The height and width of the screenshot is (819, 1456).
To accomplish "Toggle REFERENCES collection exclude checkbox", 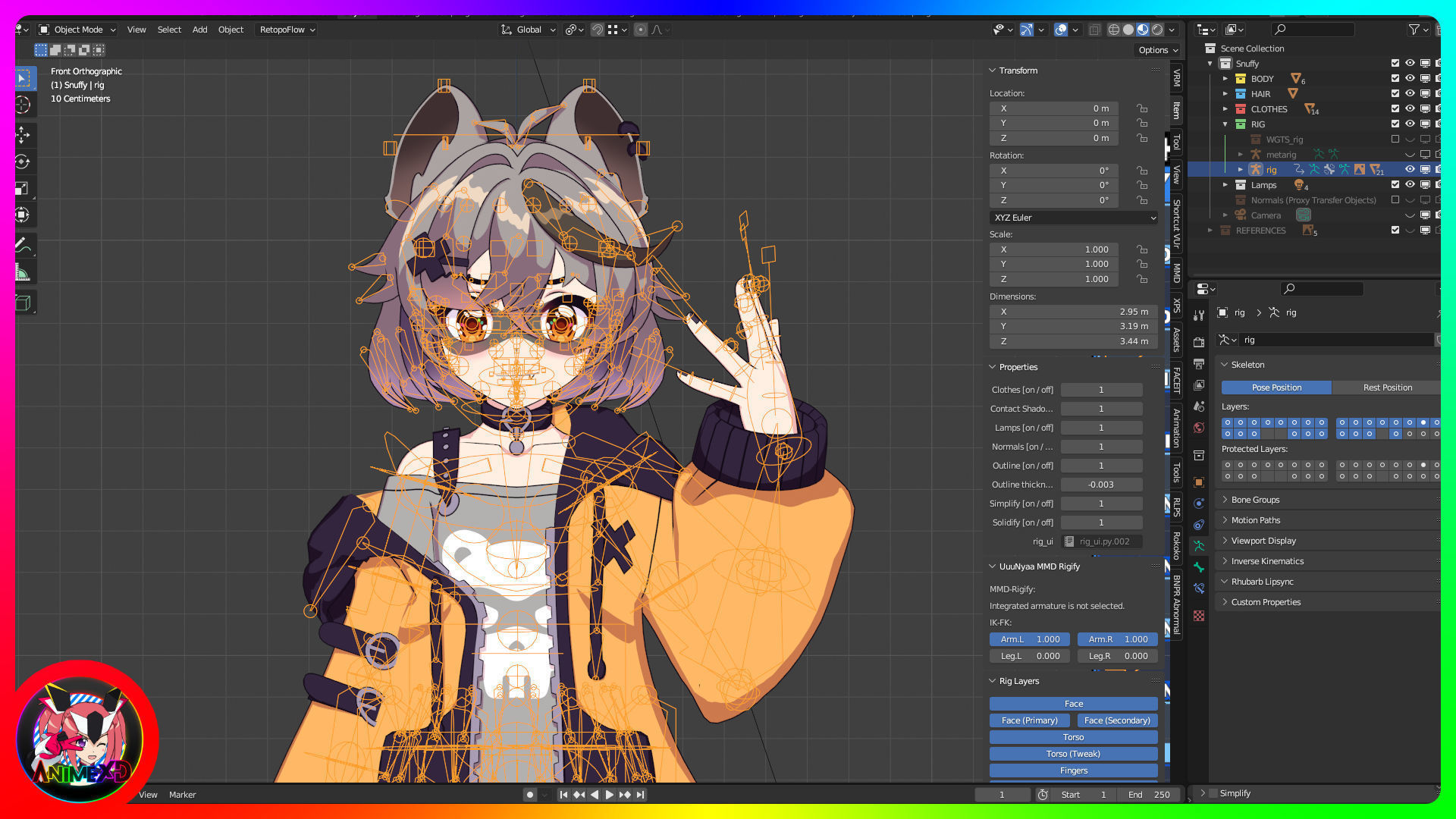I will (1395, 231).
